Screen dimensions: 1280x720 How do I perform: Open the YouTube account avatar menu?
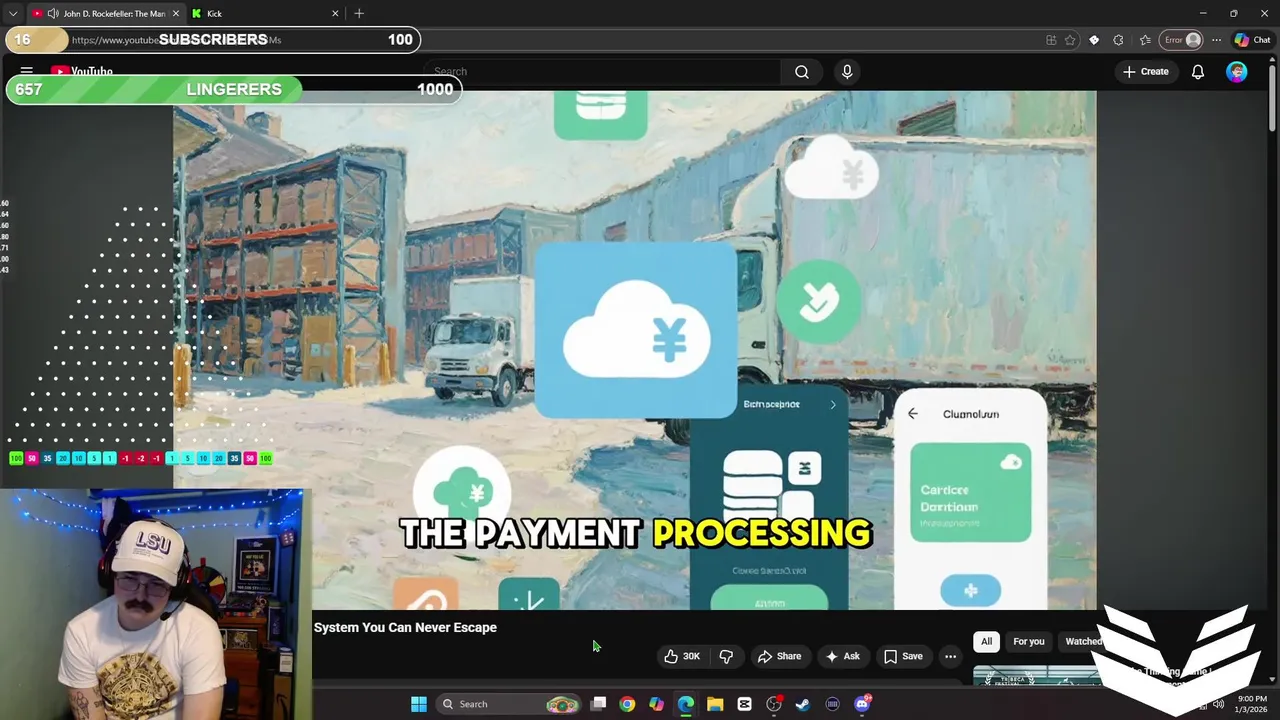(1237, 72)
